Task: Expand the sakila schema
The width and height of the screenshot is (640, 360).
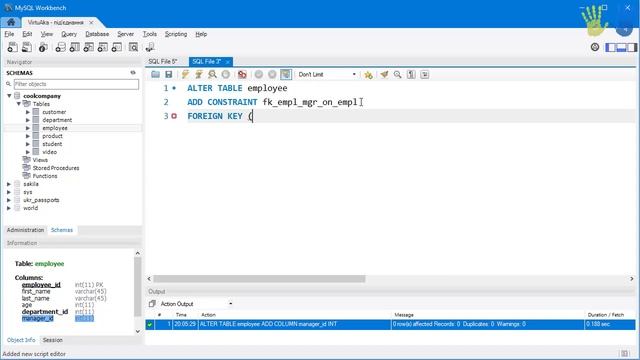Action: point(9,184)
